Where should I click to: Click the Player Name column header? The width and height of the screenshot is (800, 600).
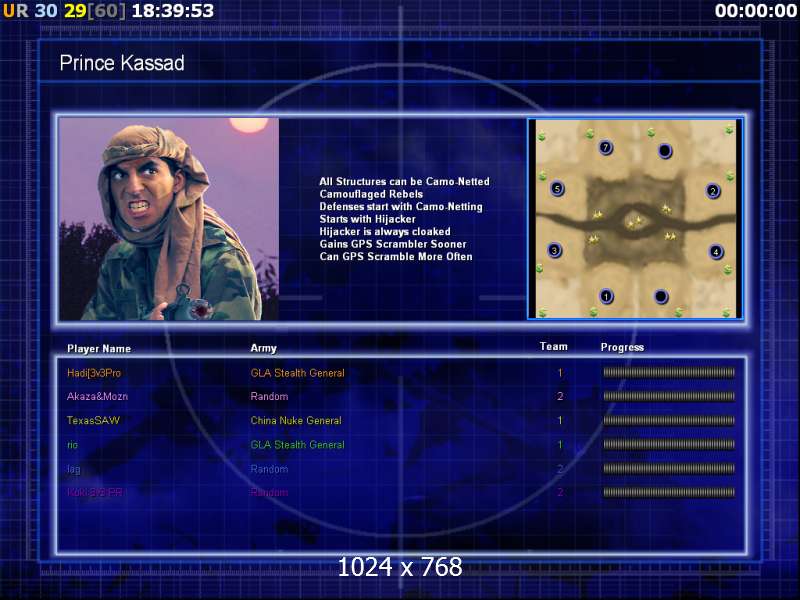(99, 348)
